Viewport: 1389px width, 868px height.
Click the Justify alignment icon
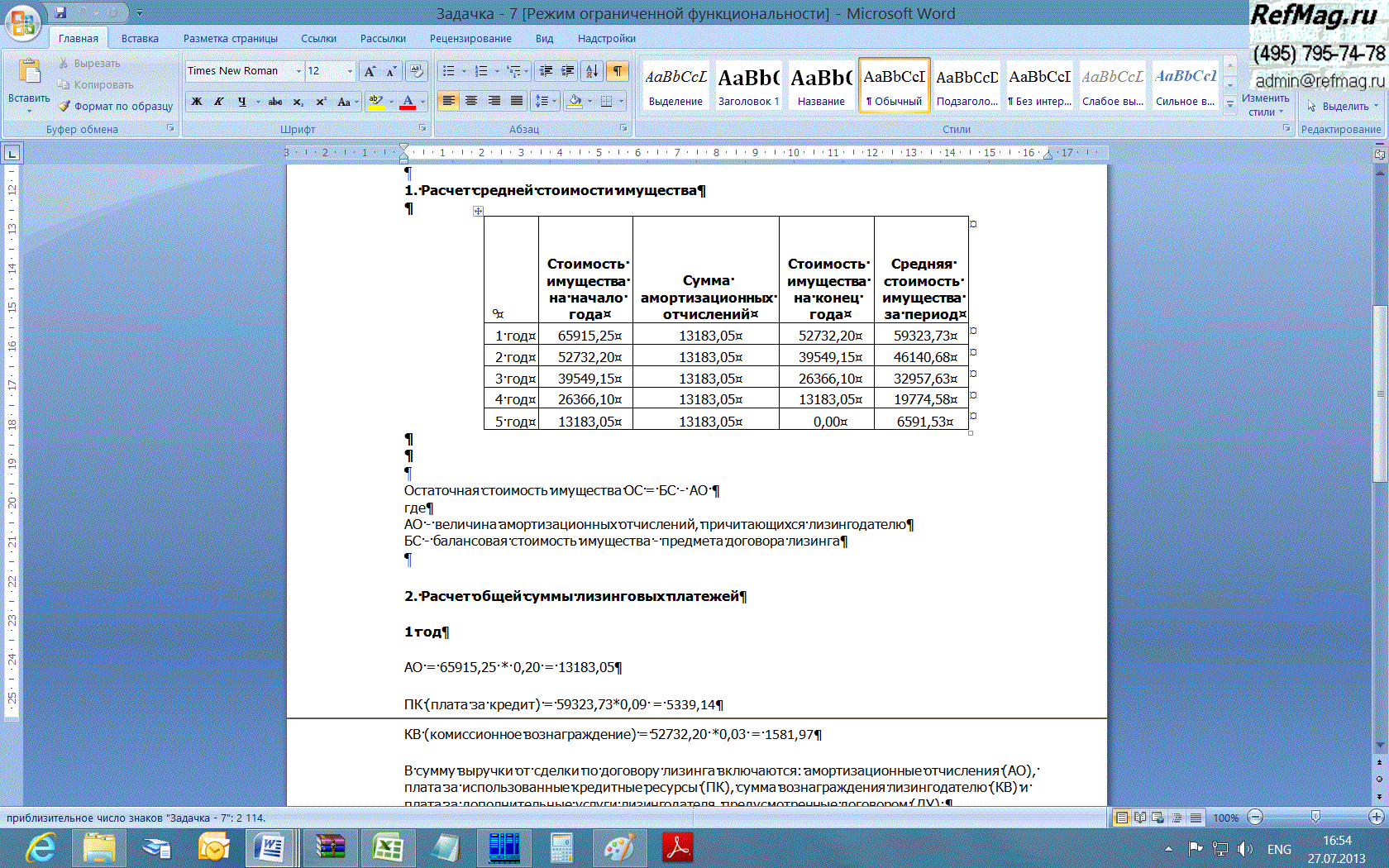pyautogui.click(x=517, y=101)
